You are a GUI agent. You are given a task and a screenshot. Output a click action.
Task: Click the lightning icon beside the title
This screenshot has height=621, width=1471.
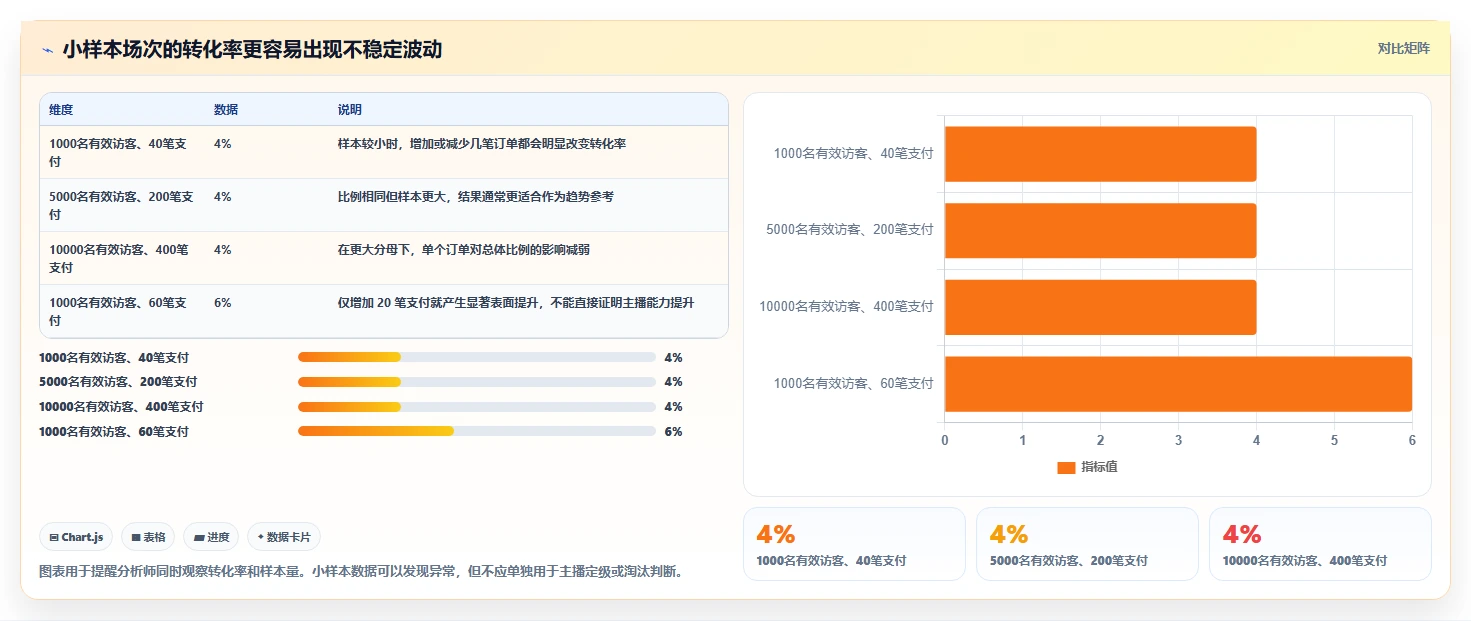47,50
